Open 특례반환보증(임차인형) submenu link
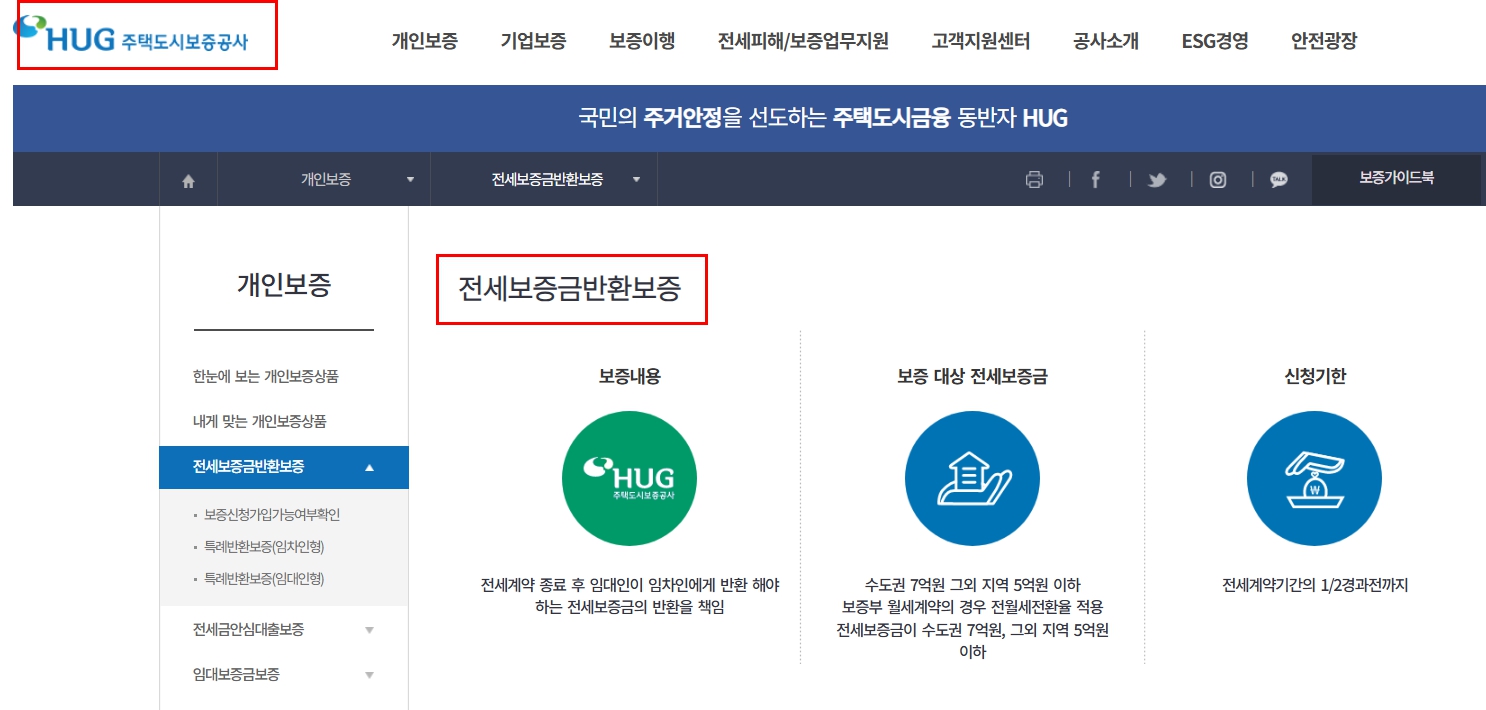The height and width of the screenshot is (710, 1486). 264,547
